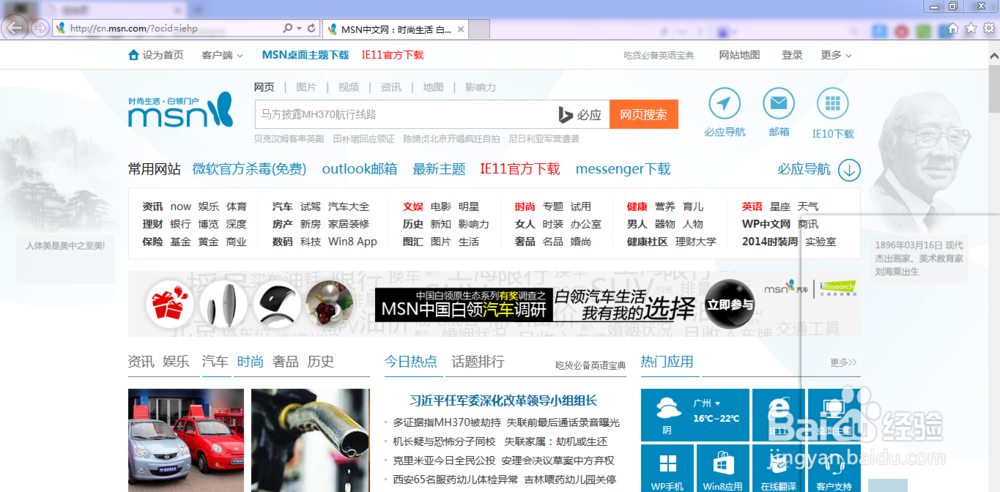Open the MSN桌面主题下载 link
This screenshot has height=492, width=1000.
305,56
